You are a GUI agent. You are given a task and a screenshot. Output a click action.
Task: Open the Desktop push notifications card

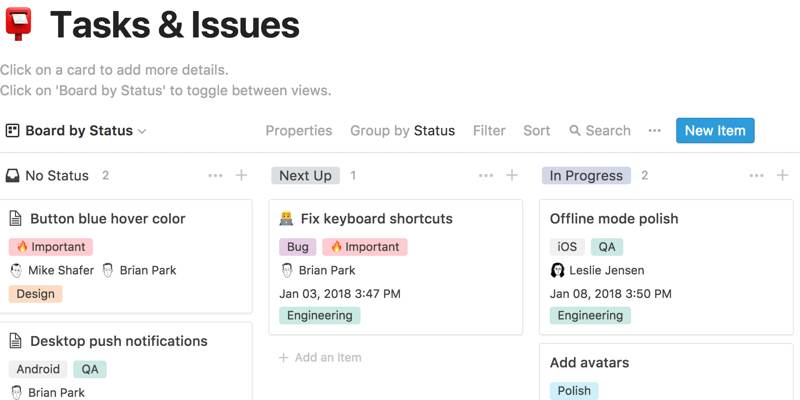126,361
